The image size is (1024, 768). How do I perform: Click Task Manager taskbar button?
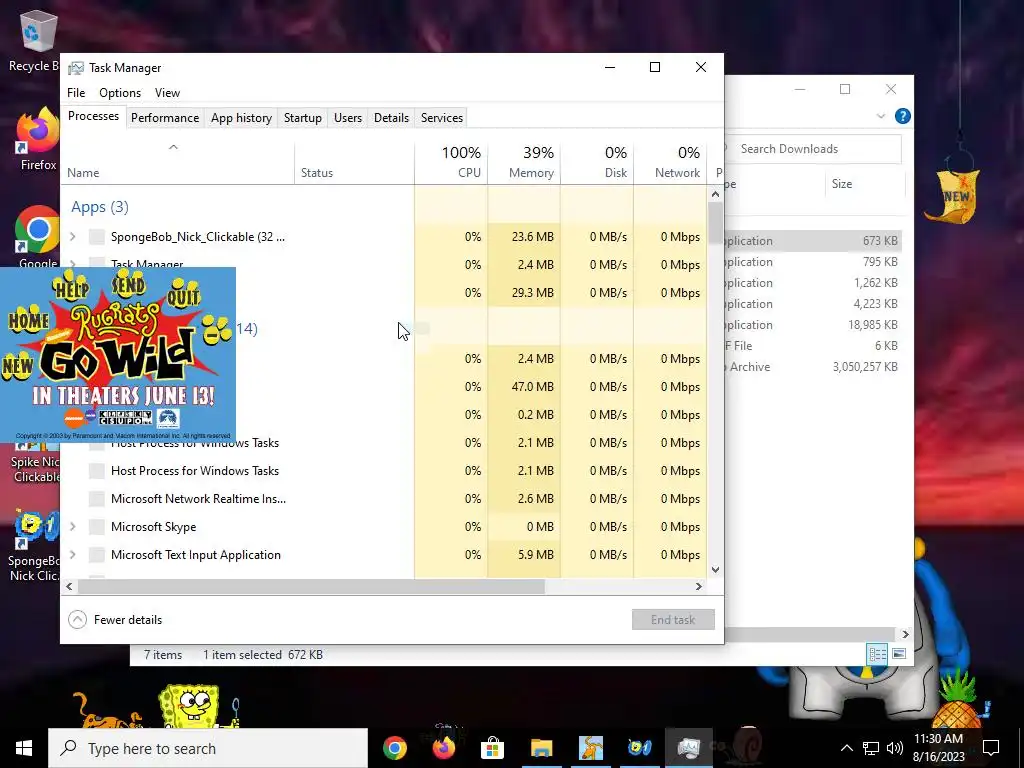[x=688, y=748]
